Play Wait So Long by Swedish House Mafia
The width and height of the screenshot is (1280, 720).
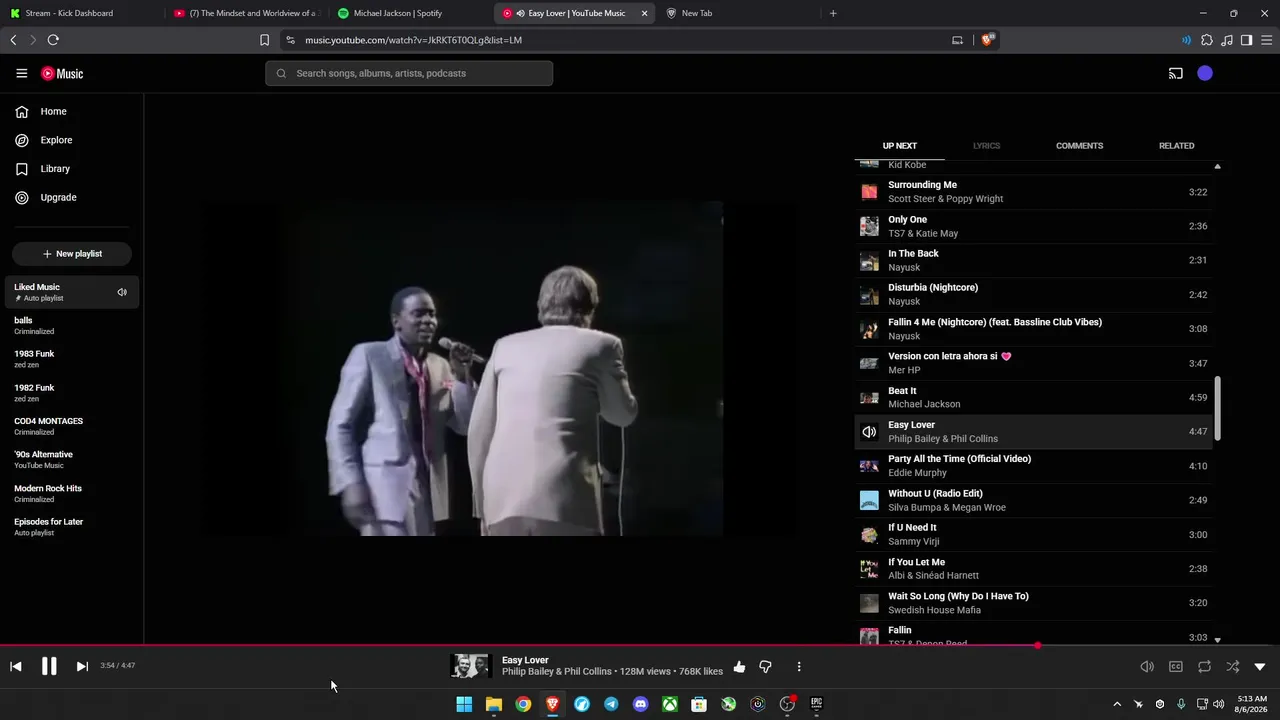click(1033, 603)
